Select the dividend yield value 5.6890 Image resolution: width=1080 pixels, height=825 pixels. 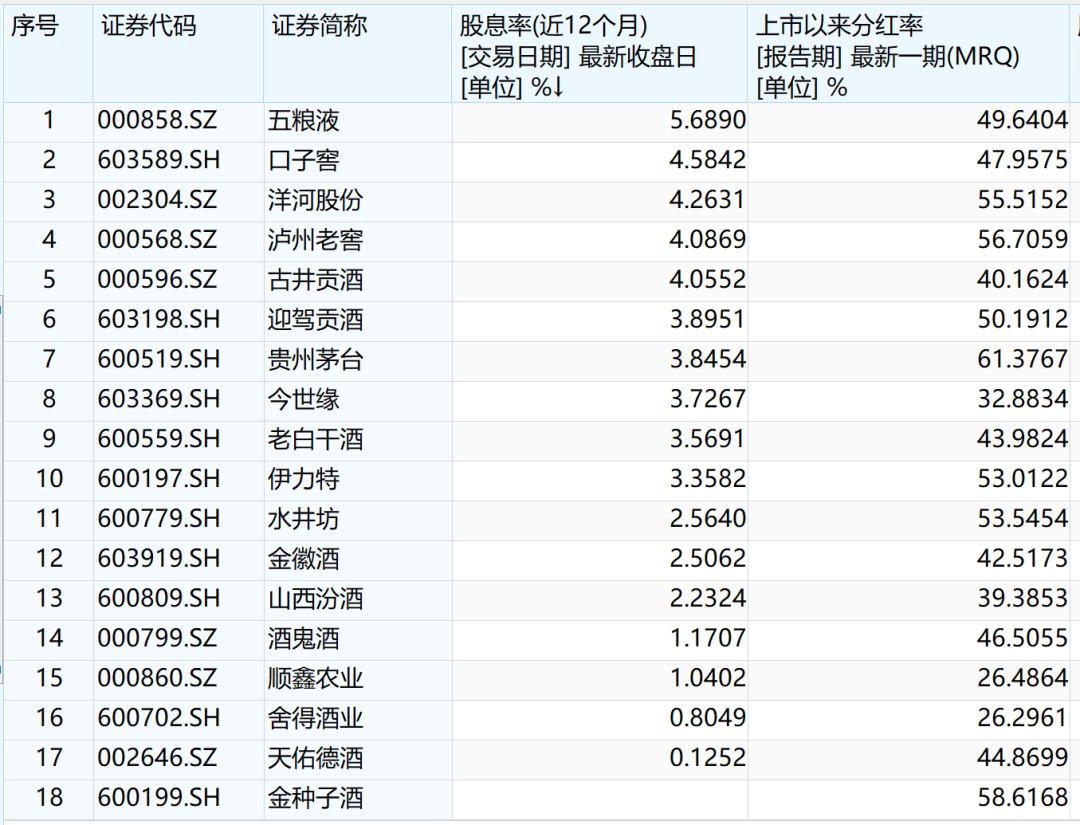[x=708, y=121]
